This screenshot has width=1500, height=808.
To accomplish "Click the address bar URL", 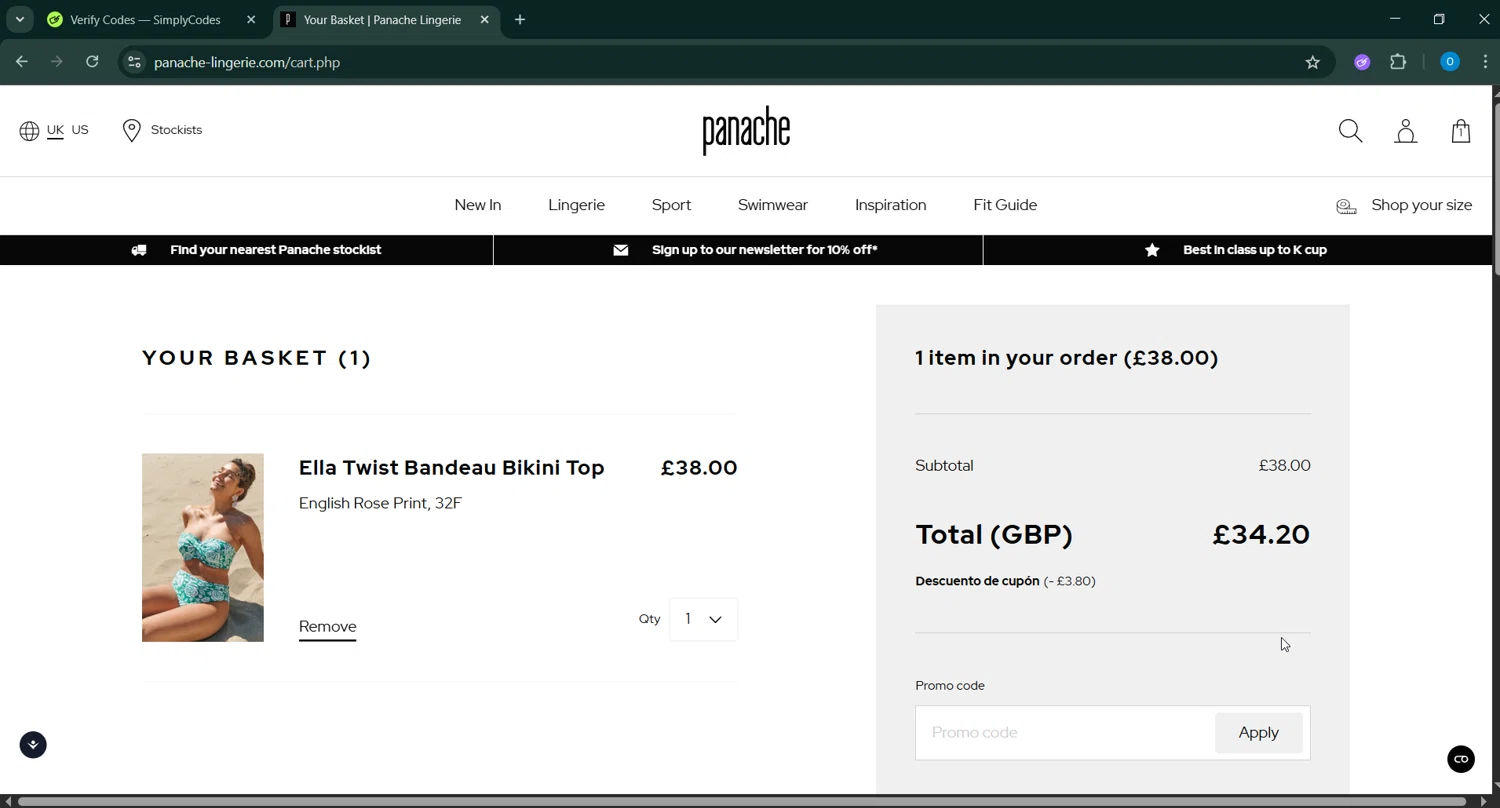I will coord(247,62).
